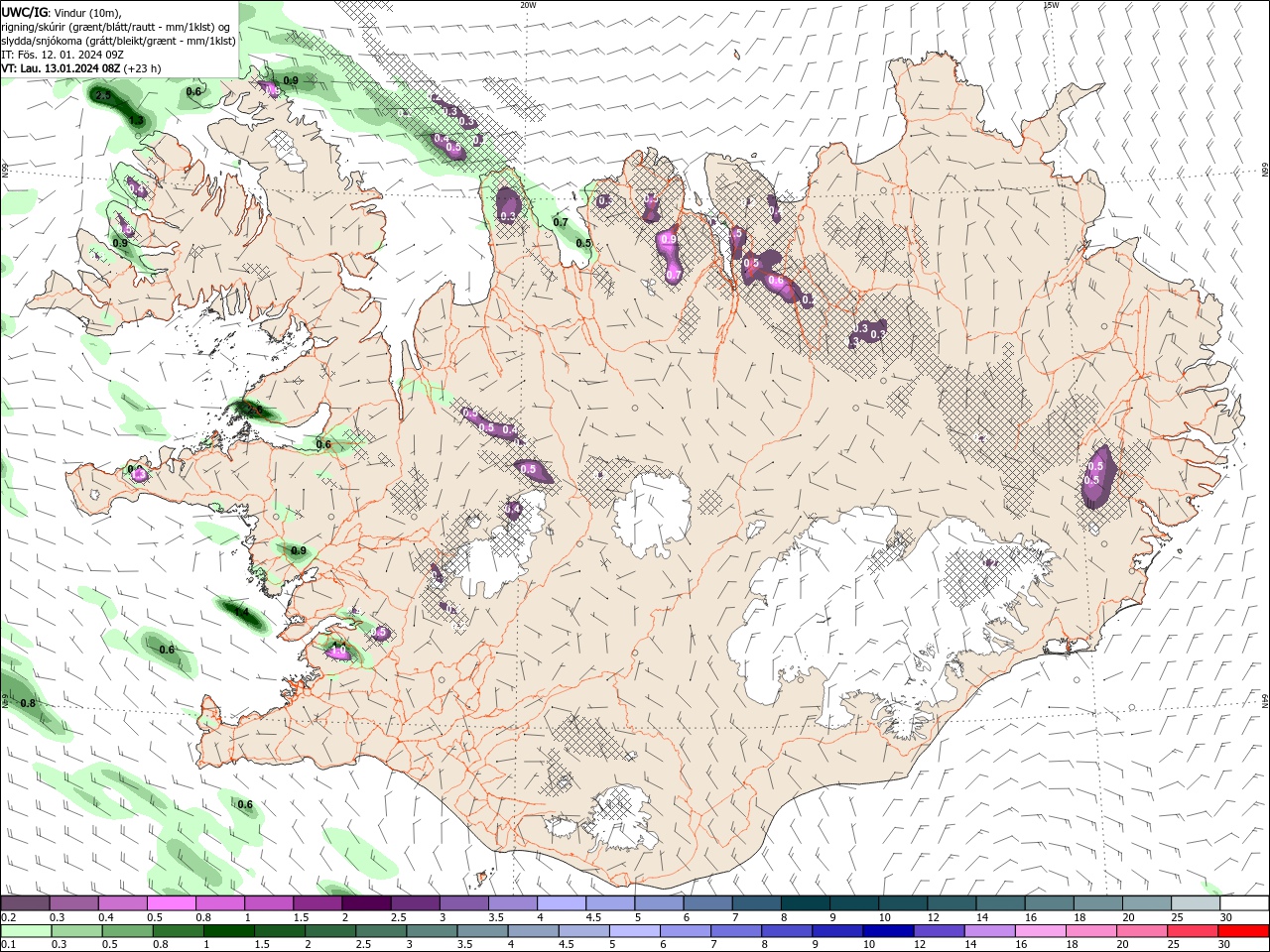Click the 'IT: Fös. 12. 01. 2024 09Z' line

click(62, 55)
